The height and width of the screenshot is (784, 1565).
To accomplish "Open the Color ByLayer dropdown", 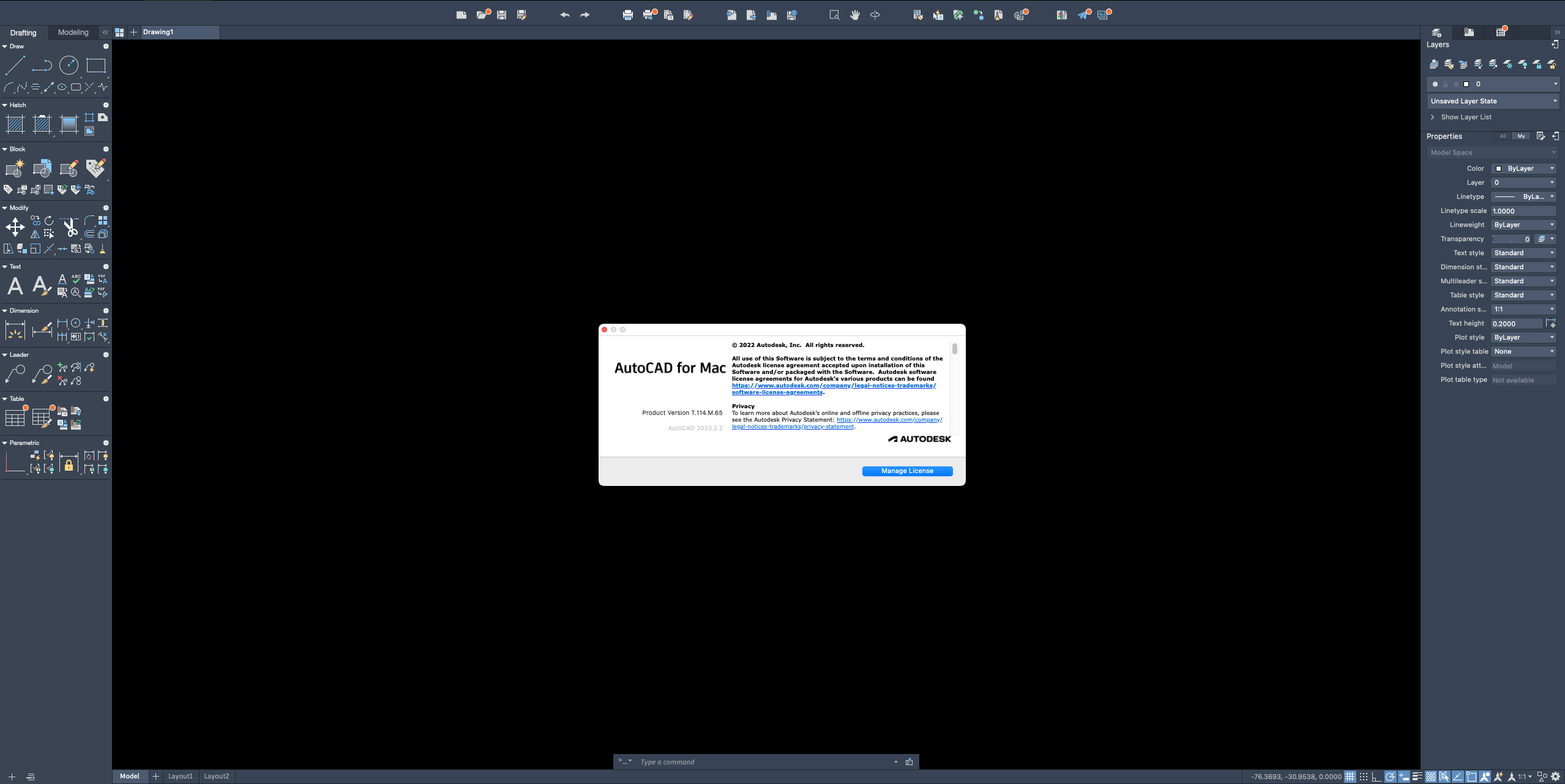I will coord(1523,168).
